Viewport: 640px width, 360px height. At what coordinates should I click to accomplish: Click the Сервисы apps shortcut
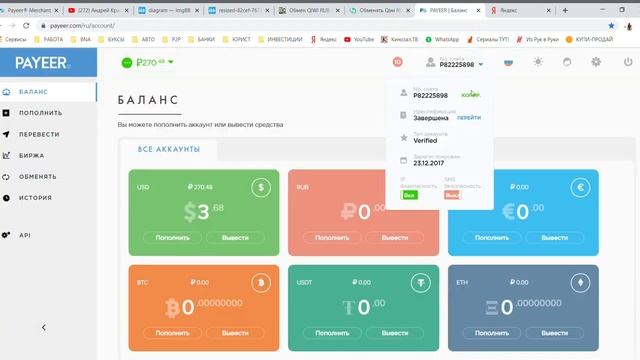[13, 39]
